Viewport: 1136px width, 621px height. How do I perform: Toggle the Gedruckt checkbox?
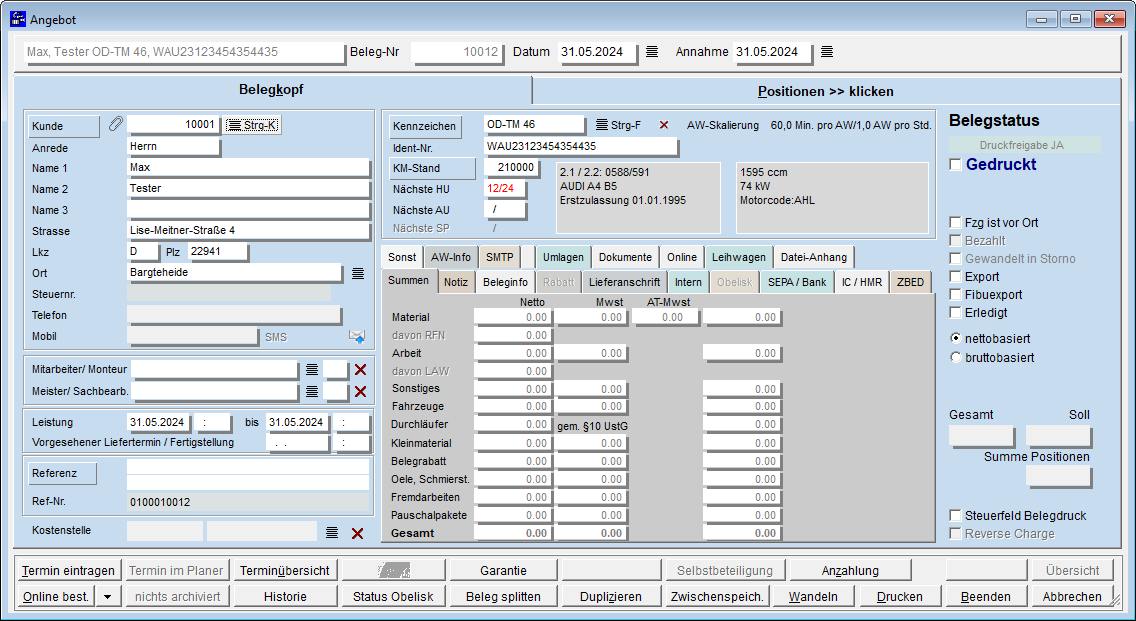tap(956, 164)
